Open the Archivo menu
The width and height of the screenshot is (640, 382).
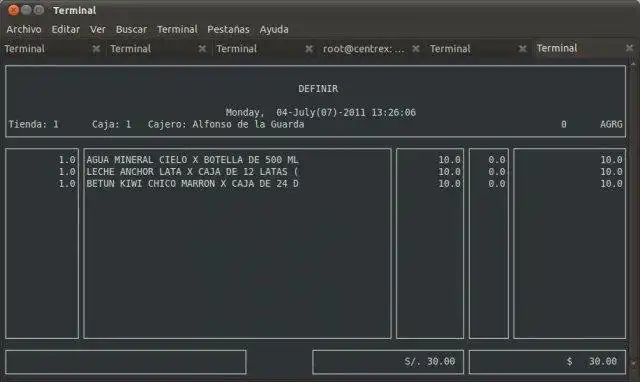pos(24,29)
